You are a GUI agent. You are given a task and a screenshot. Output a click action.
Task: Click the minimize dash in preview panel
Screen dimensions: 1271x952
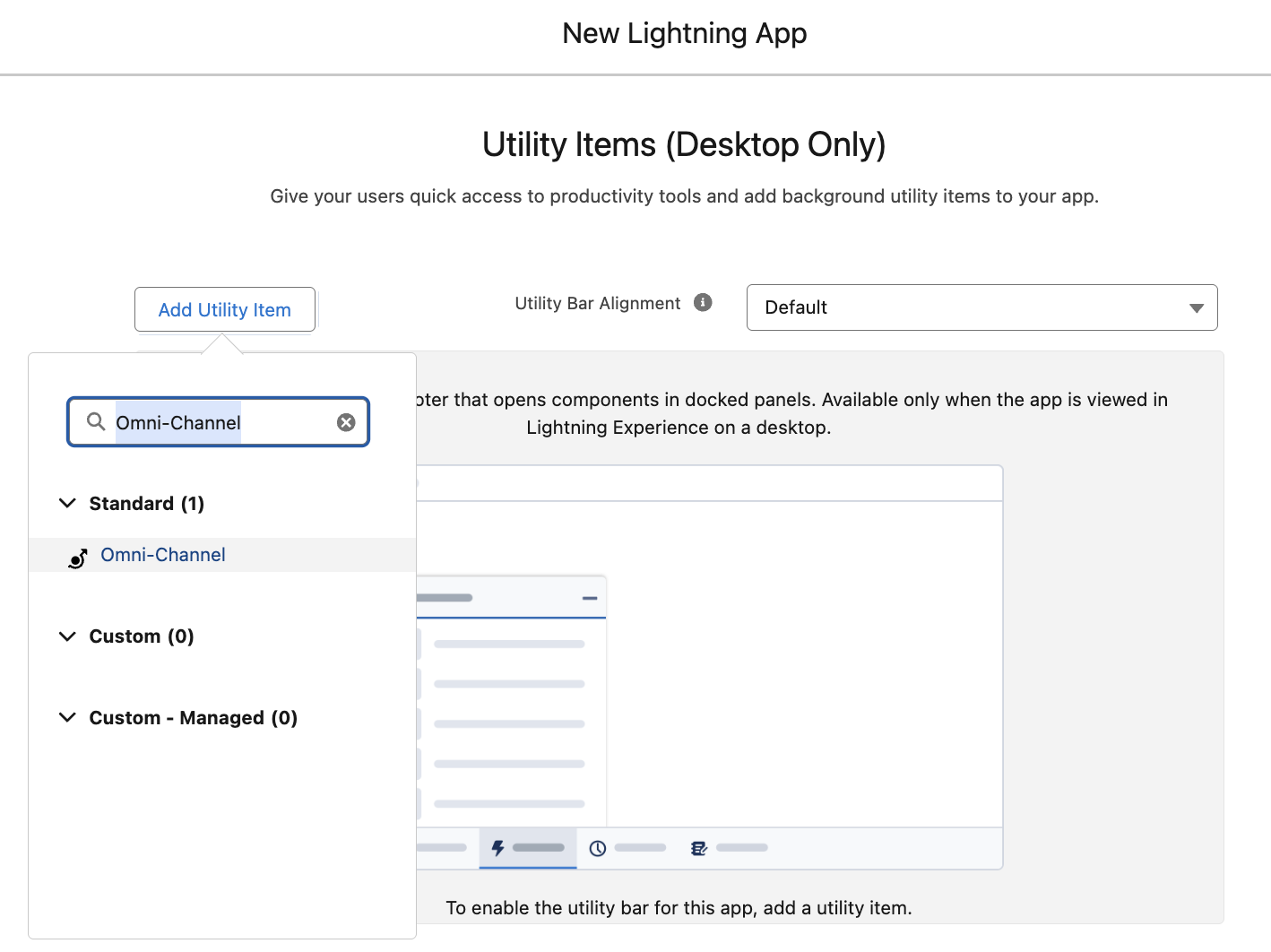(590, 598)
